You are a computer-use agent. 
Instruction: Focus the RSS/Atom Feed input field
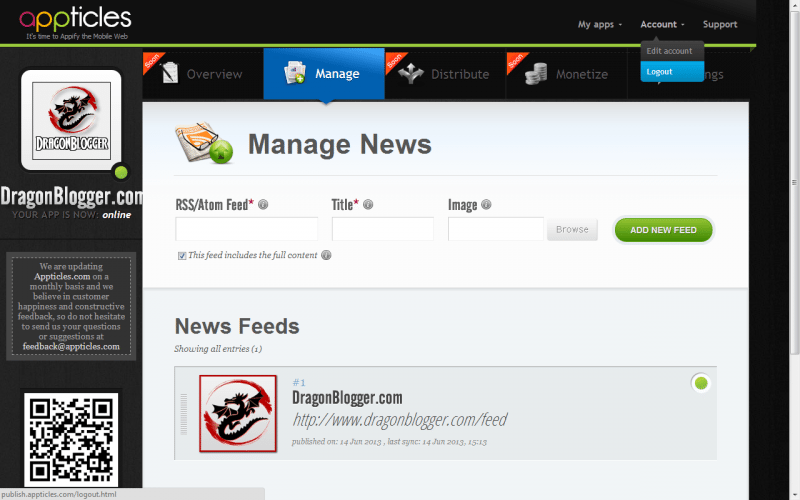click(247, 229)
